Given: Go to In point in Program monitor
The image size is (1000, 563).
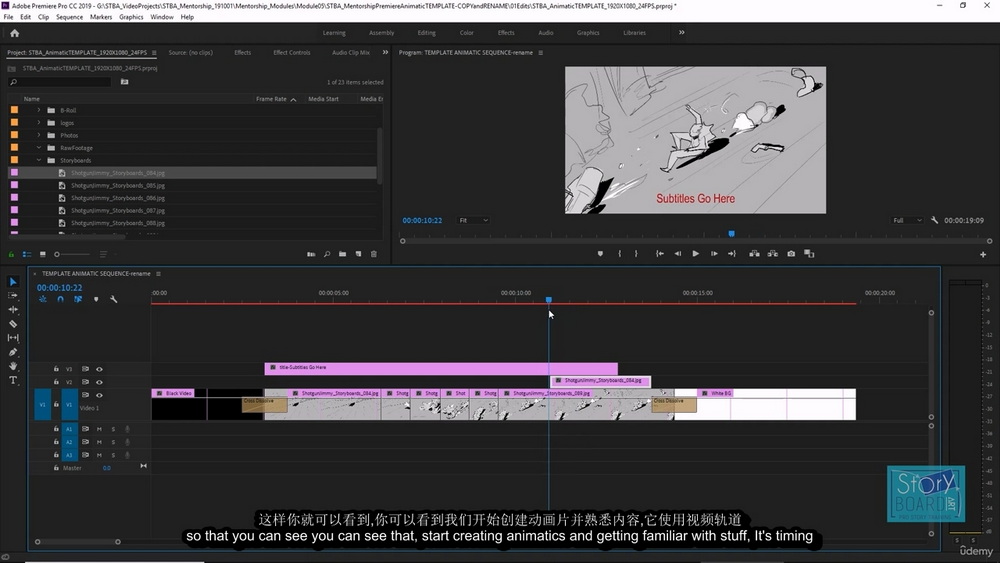Looking at the screenshot, I should pos(660,254).
